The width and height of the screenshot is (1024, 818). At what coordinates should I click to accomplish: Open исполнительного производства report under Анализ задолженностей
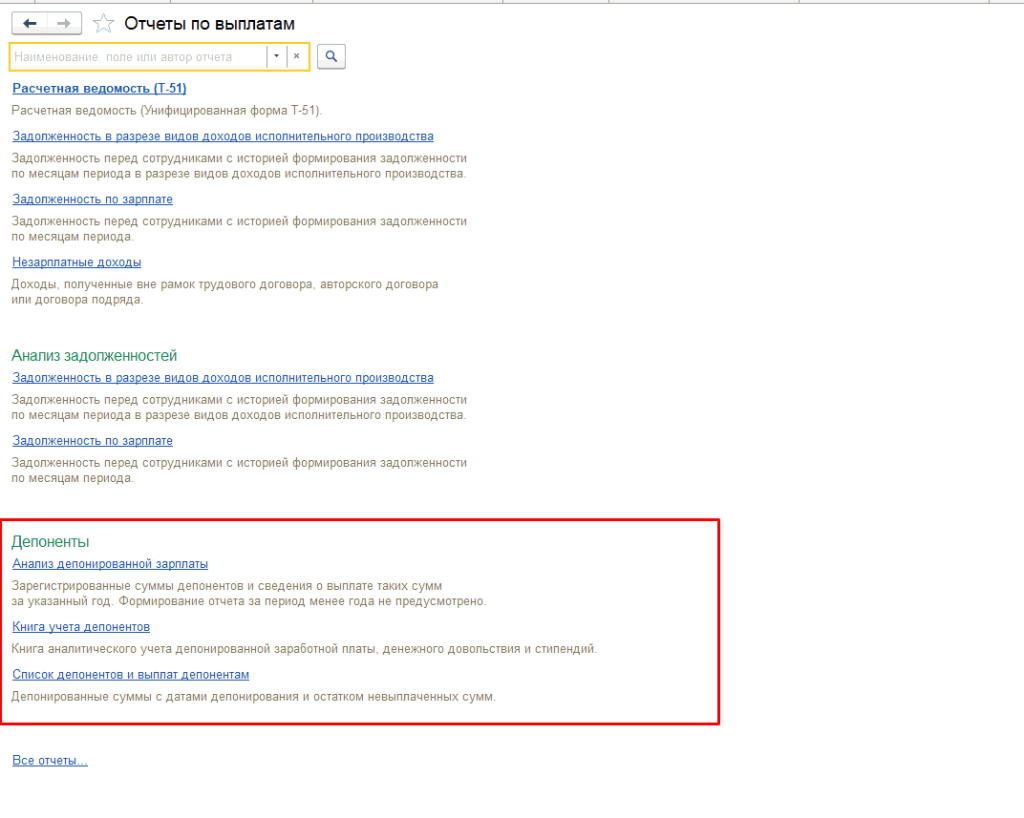222,378
